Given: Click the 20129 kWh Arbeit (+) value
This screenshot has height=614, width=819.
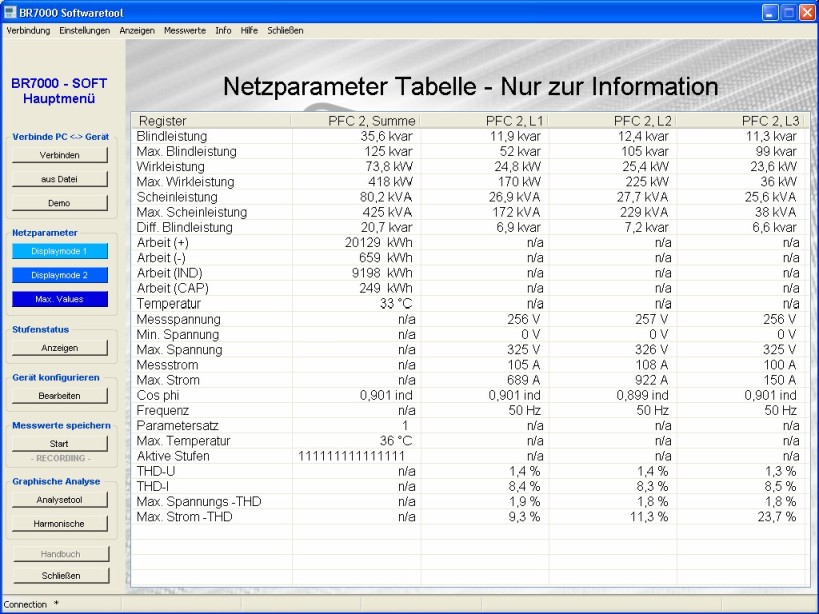Looking at the screenshot, I should click(x=379, y=242).
